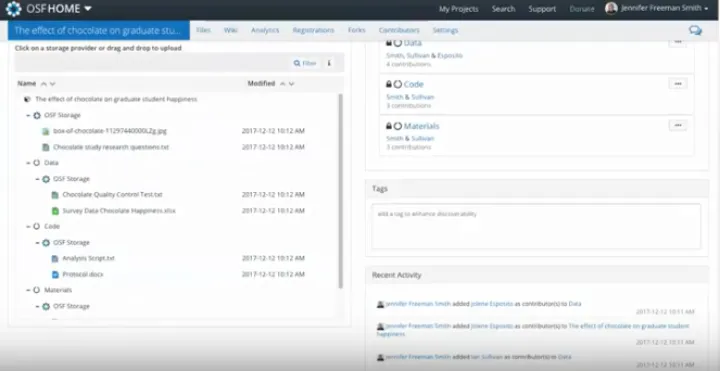Select box-of-chocolate jpg file icon
This screenshot has width=720, height=371.
45,131
